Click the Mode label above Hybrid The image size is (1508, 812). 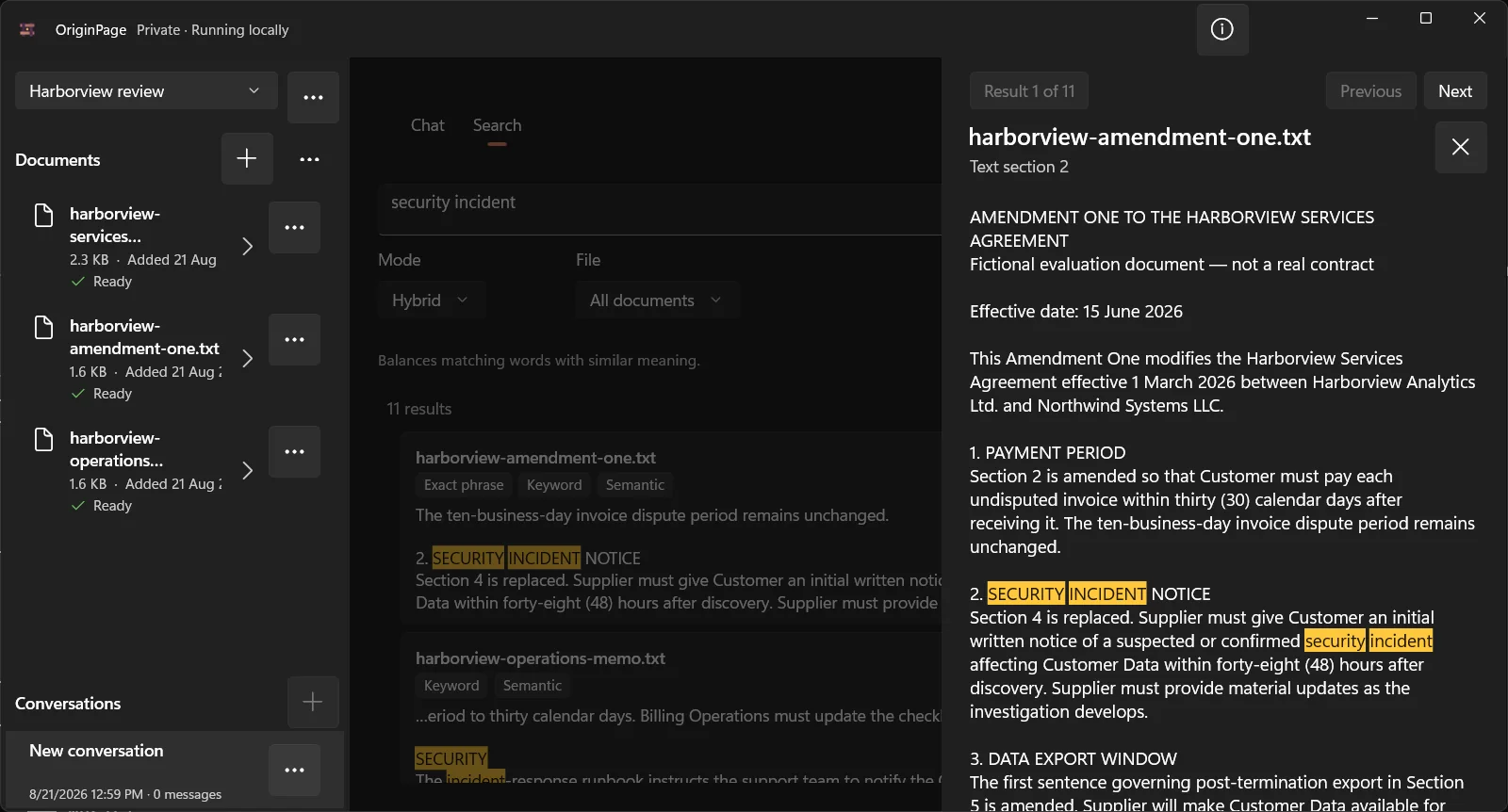coord(400,260)
